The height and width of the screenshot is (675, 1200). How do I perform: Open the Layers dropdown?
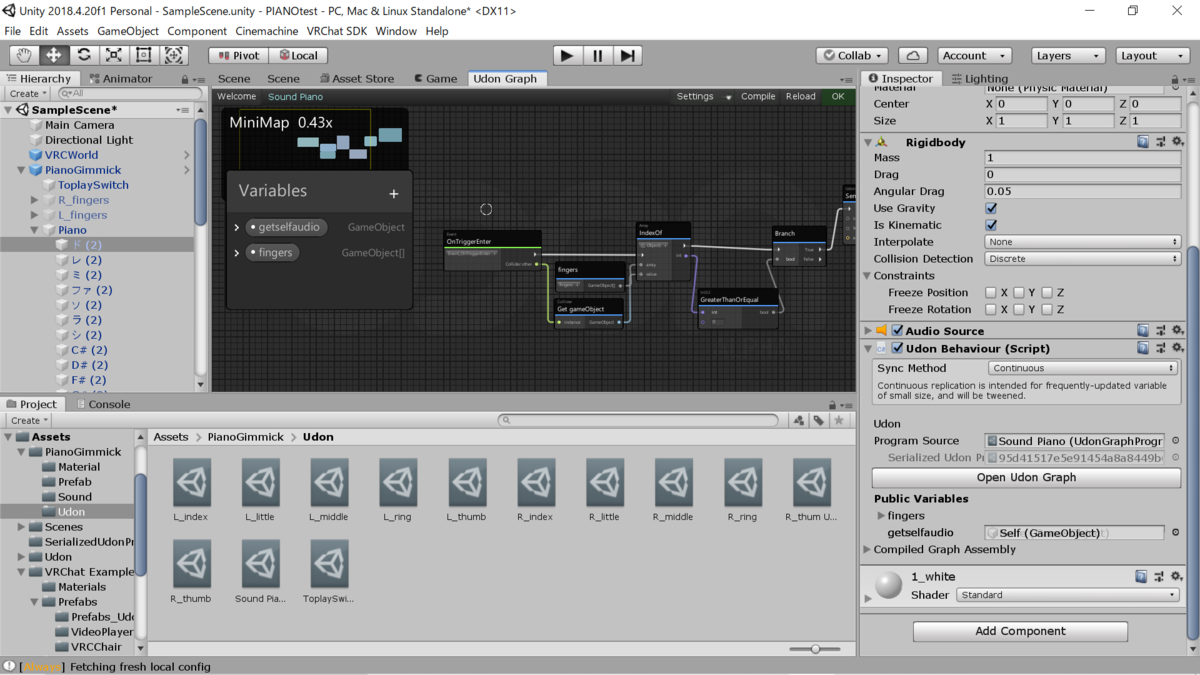[1069, 56]
